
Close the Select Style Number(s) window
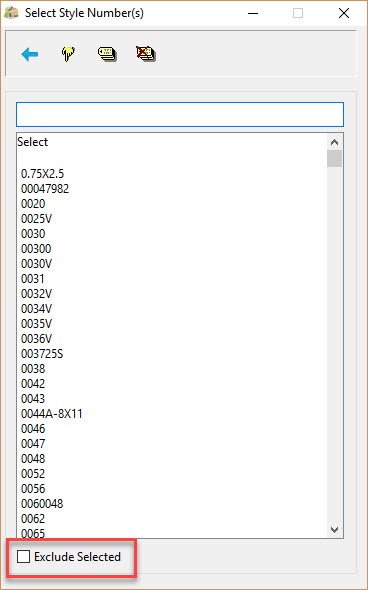pyautogui.click(x=344, y=13)
